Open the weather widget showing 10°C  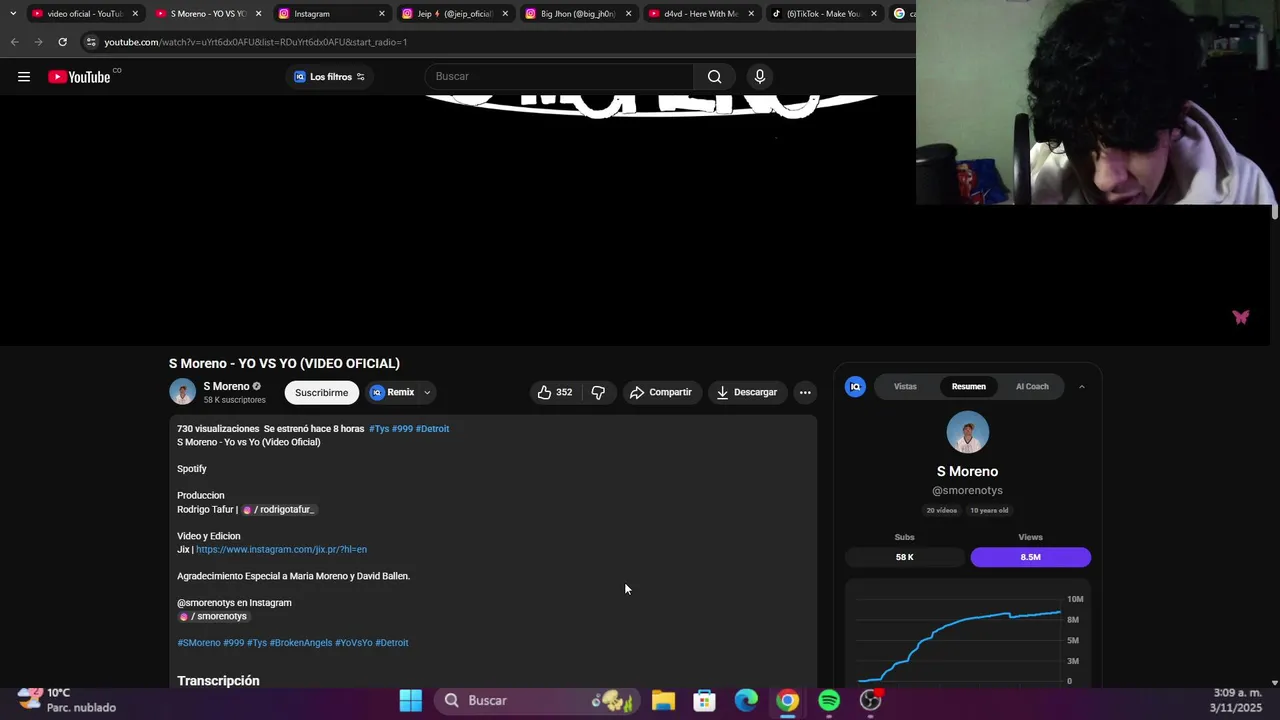(68, 700)
